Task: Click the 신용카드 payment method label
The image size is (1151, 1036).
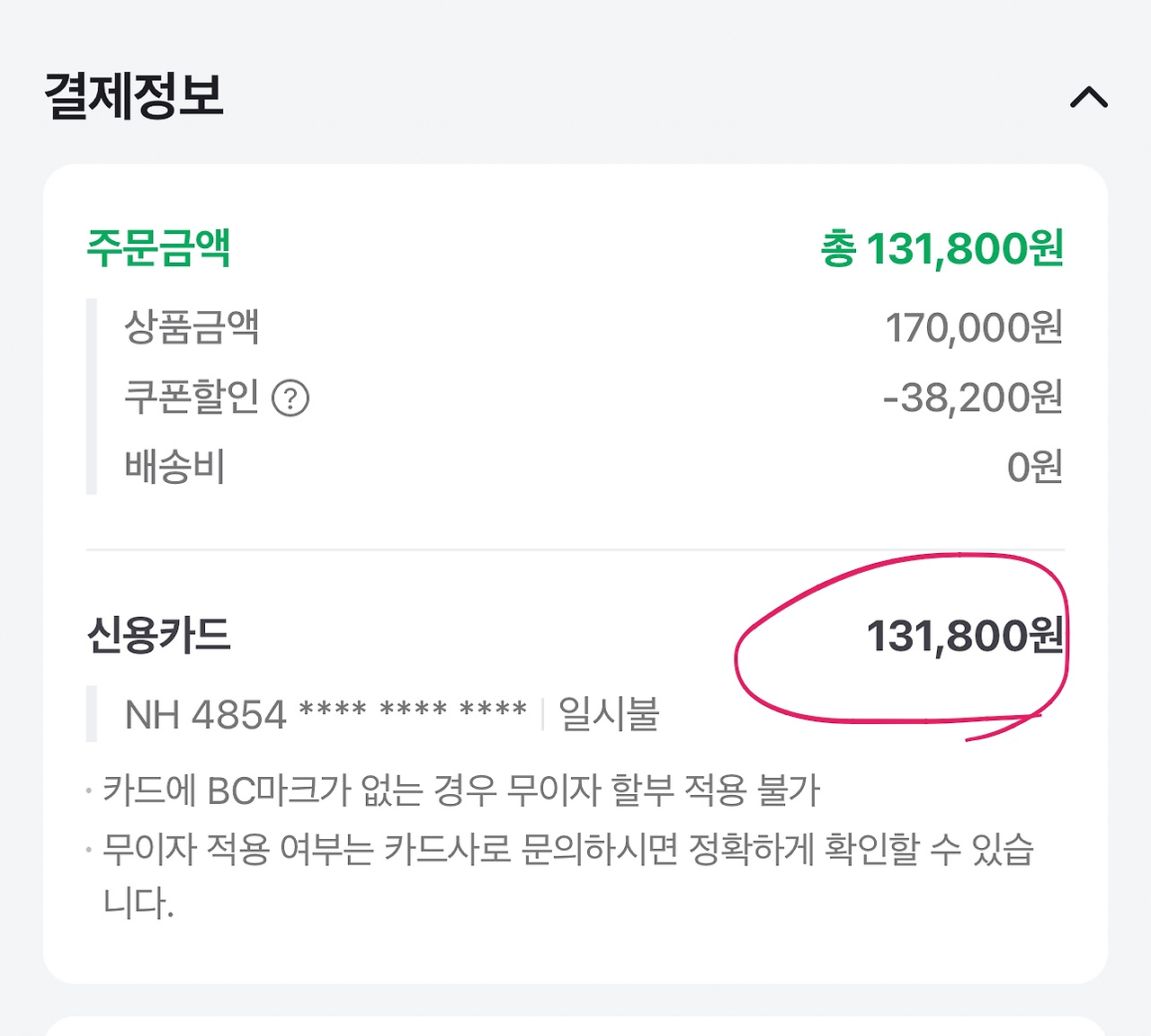Action: pos(159,635)
